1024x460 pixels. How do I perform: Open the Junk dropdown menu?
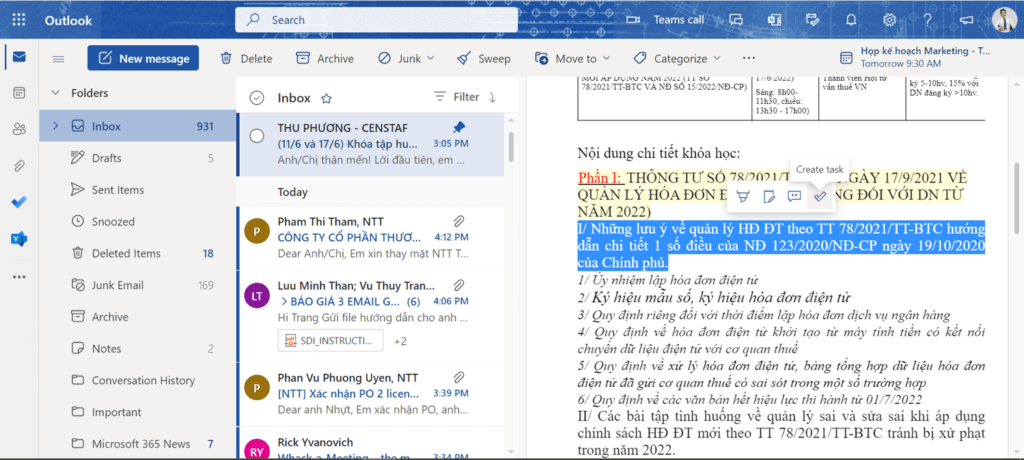click(x=401, y=59)
